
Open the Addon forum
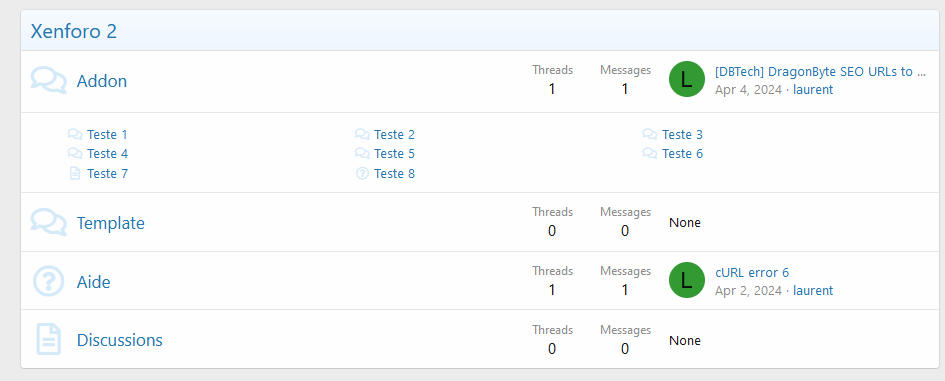point(102,81)
